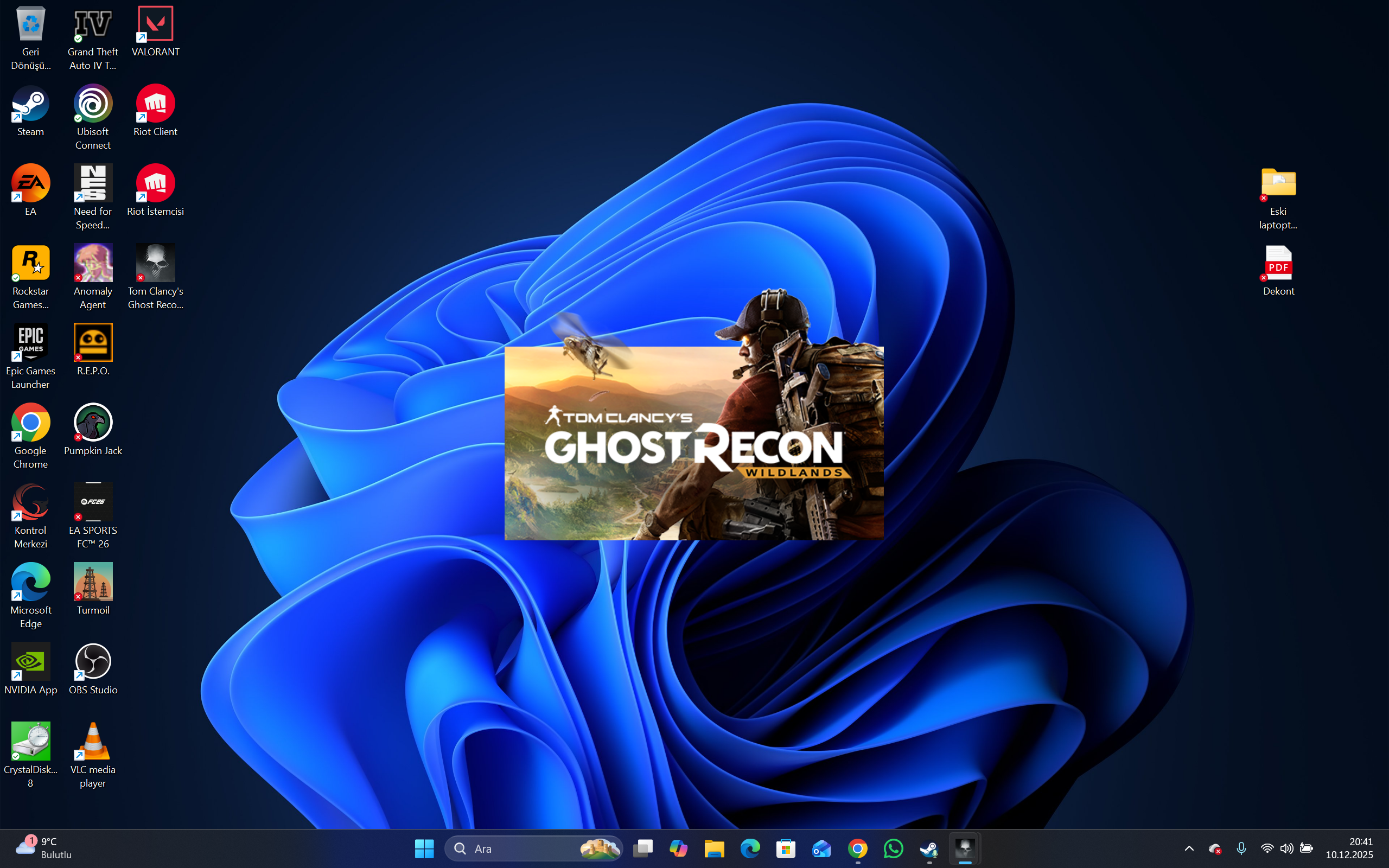Click the microphone tray icon
This screenshot has width=1389, height=868.
[1241, 848]
